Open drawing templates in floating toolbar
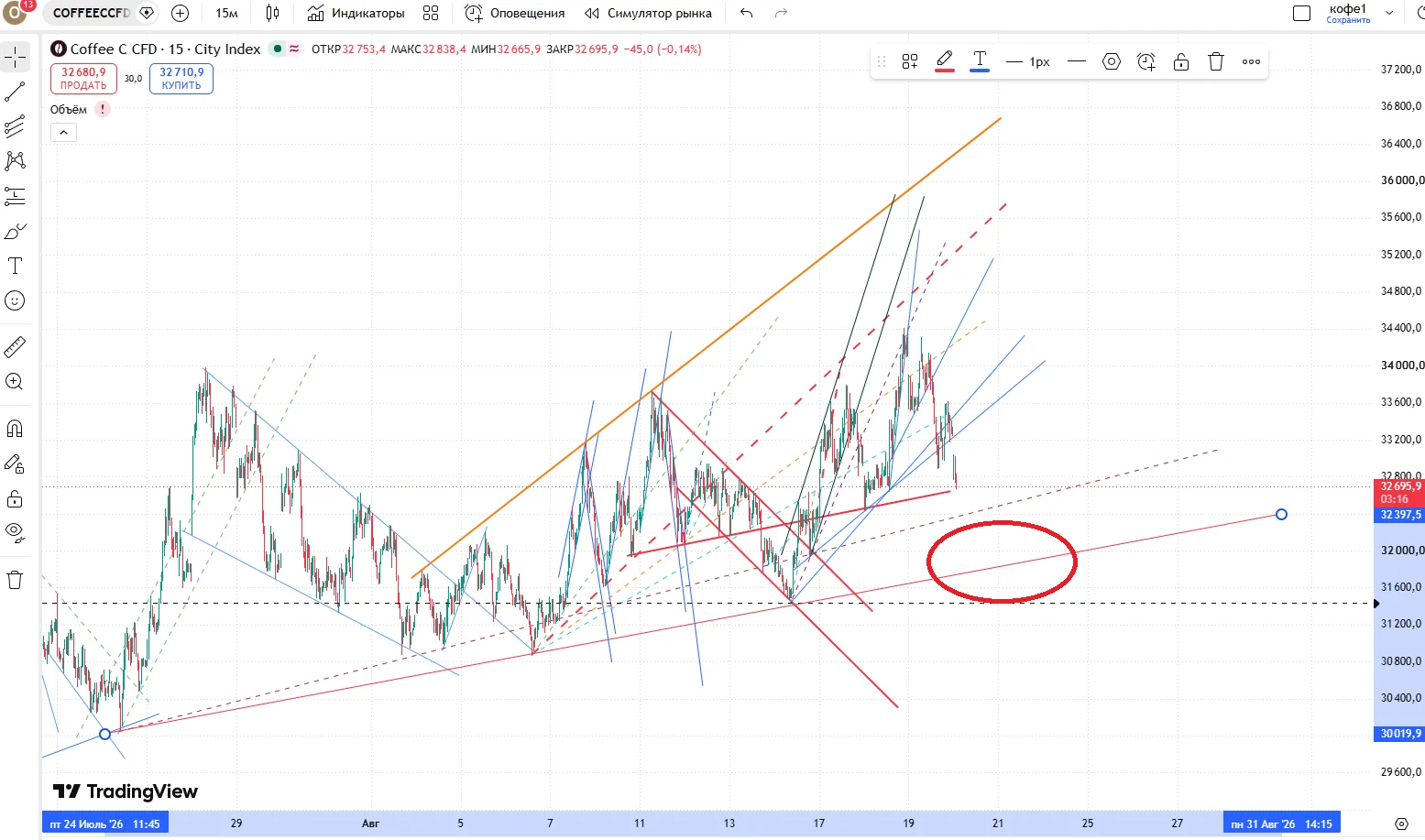This screenshot has width=1425, height=840. pos(910,61)
